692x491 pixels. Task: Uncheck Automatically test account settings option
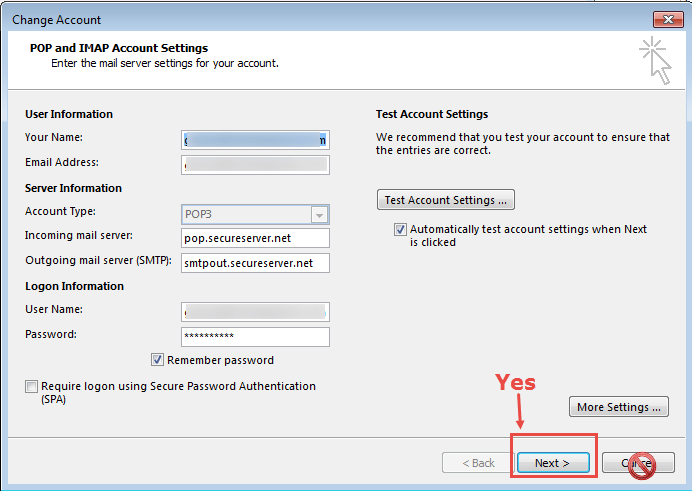coord(401,230)
